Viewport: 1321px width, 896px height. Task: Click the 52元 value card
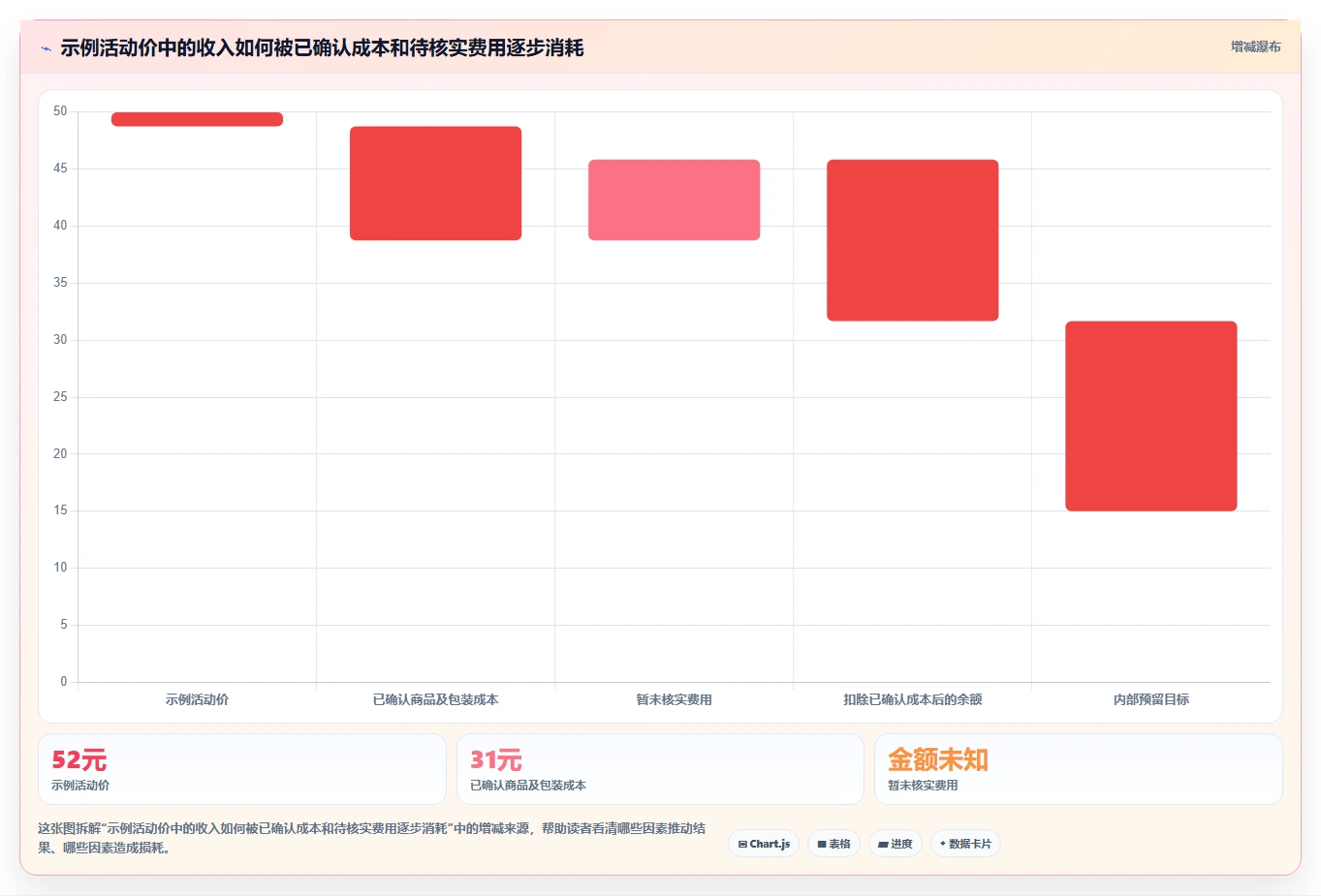point(242,769)
